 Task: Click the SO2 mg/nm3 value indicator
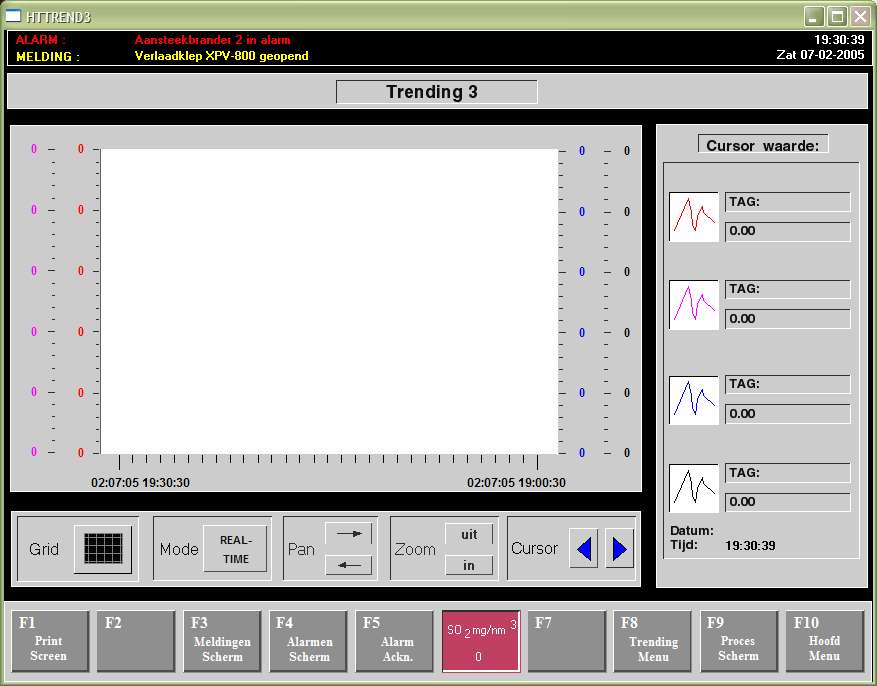(x=481, y=641)
